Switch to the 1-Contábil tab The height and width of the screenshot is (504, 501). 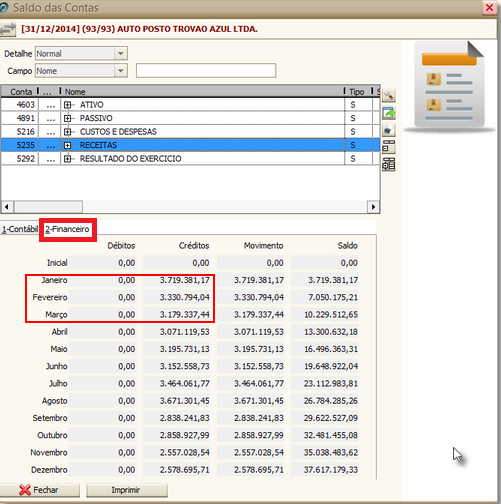pyautogui.click(x=20, y=229)
